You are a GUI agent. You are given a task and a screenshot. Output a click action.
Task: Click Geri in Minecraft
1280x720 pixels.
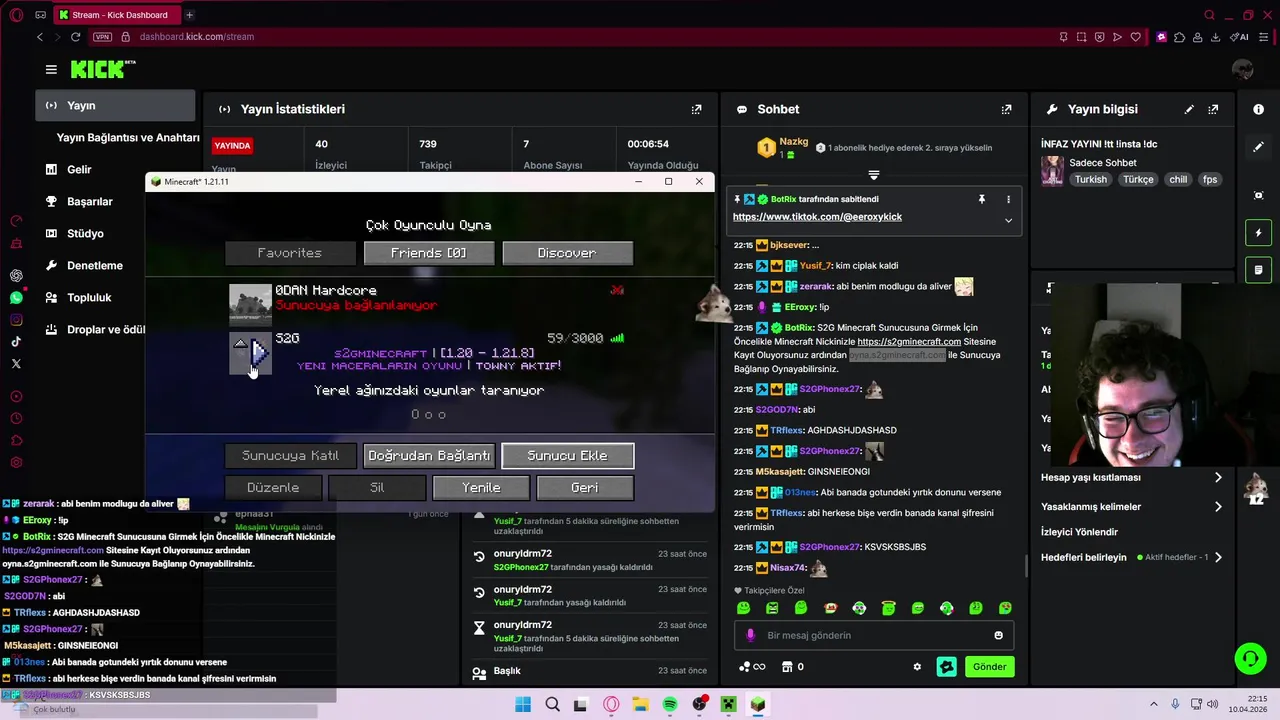click(584, 488)
